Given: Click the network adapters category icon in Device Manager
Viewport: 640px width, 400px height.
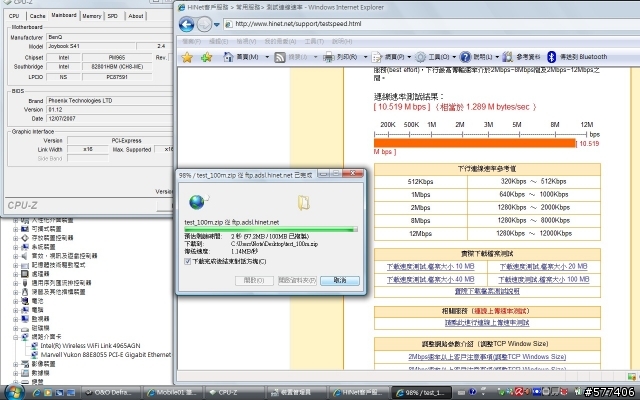Looking at the screenshot, I should click(24, 337).
